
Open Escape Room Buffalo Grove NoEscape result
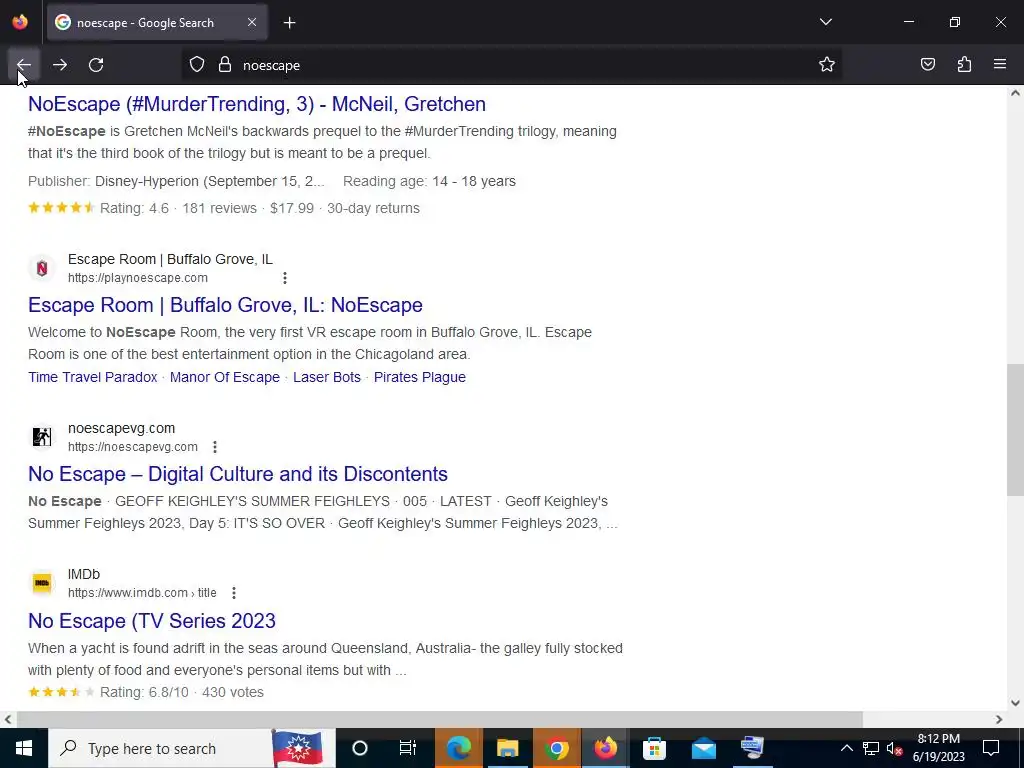[x=225, y=305]
